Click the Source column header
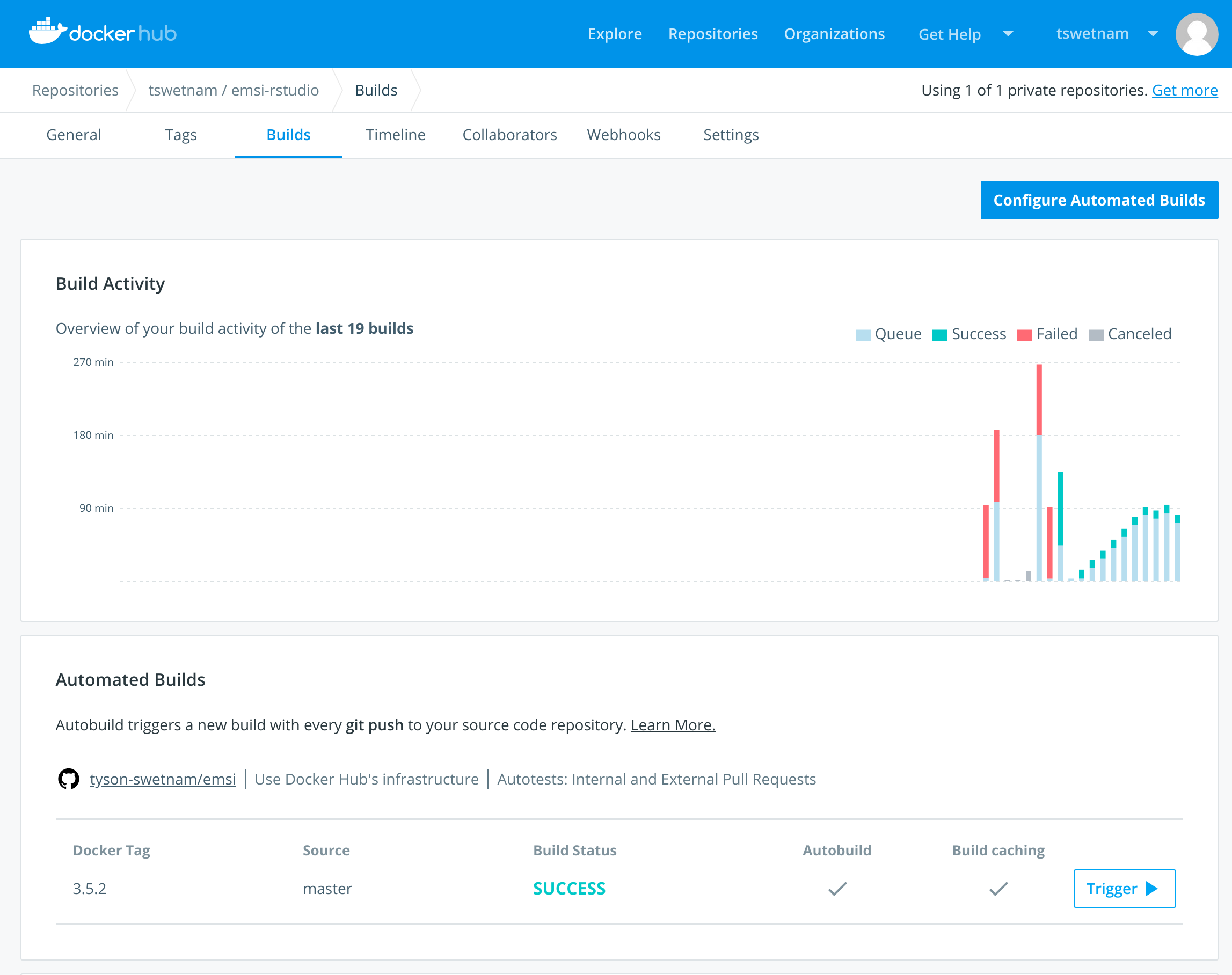This screenshot has width=1232, height=975. point(326,850)
